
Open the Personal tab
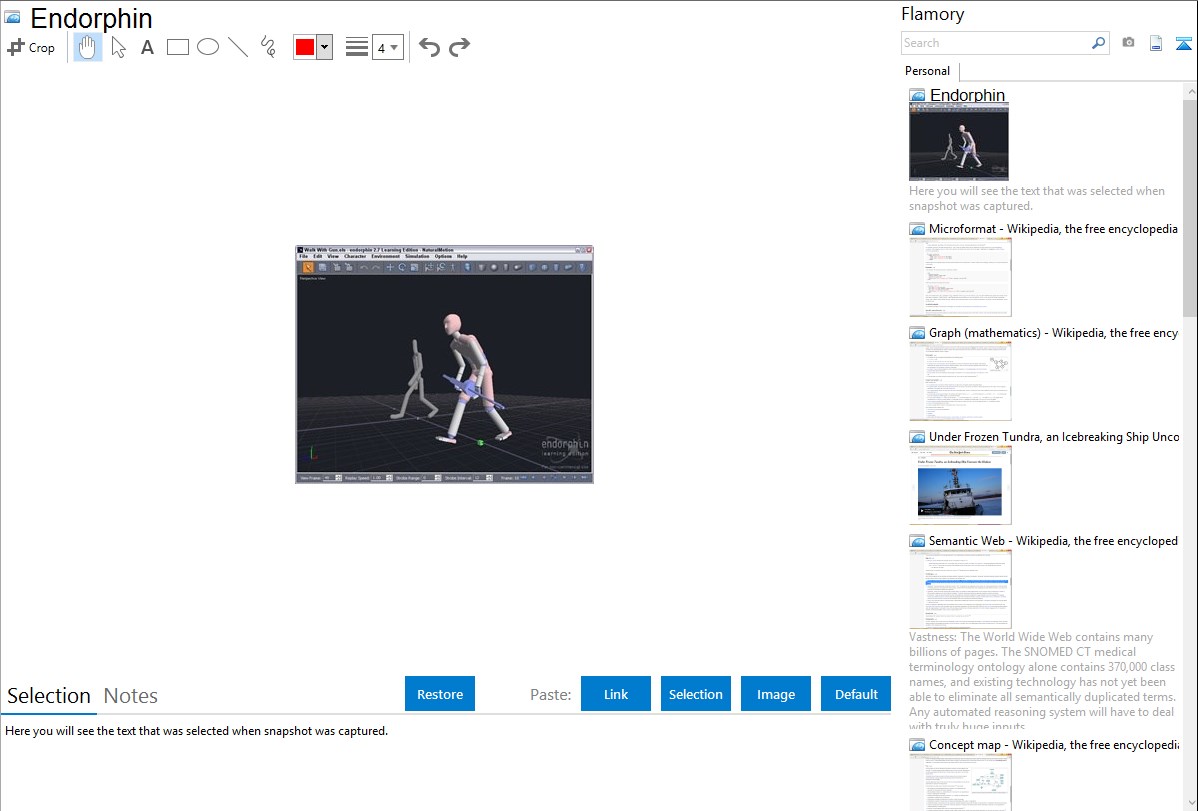pyautogui.click(x=927, y=71)
